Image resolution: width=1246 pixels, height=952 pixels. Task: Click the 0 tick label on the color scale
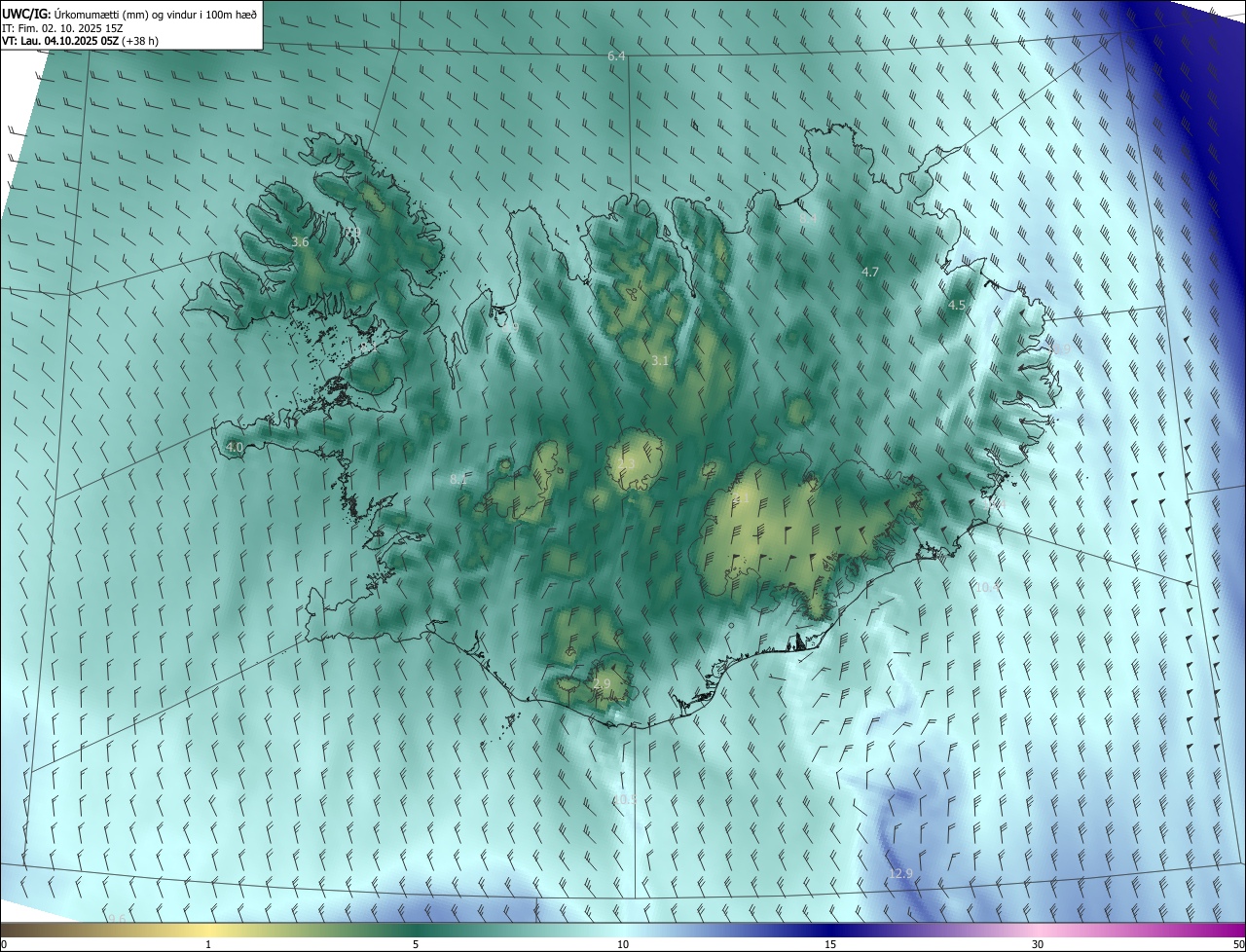[x=4, y=944]
